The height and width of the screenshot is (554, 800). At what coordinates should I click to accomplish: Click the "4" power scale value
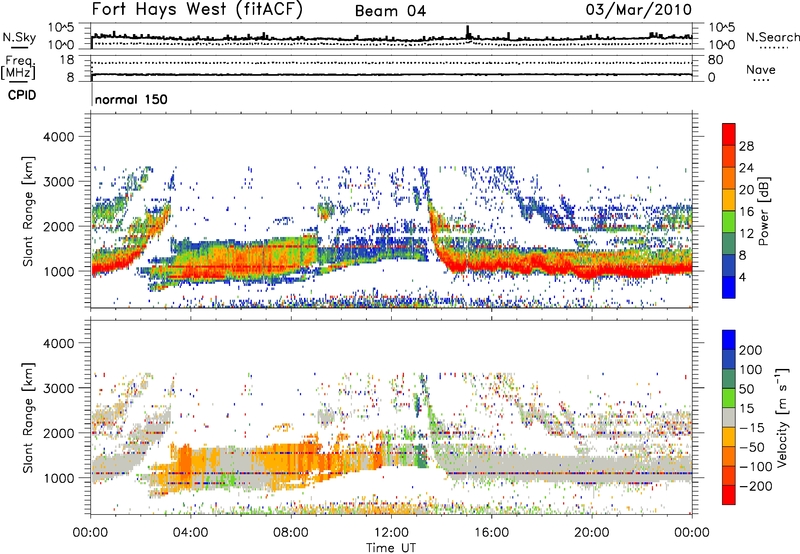click(x=742, y=278)
